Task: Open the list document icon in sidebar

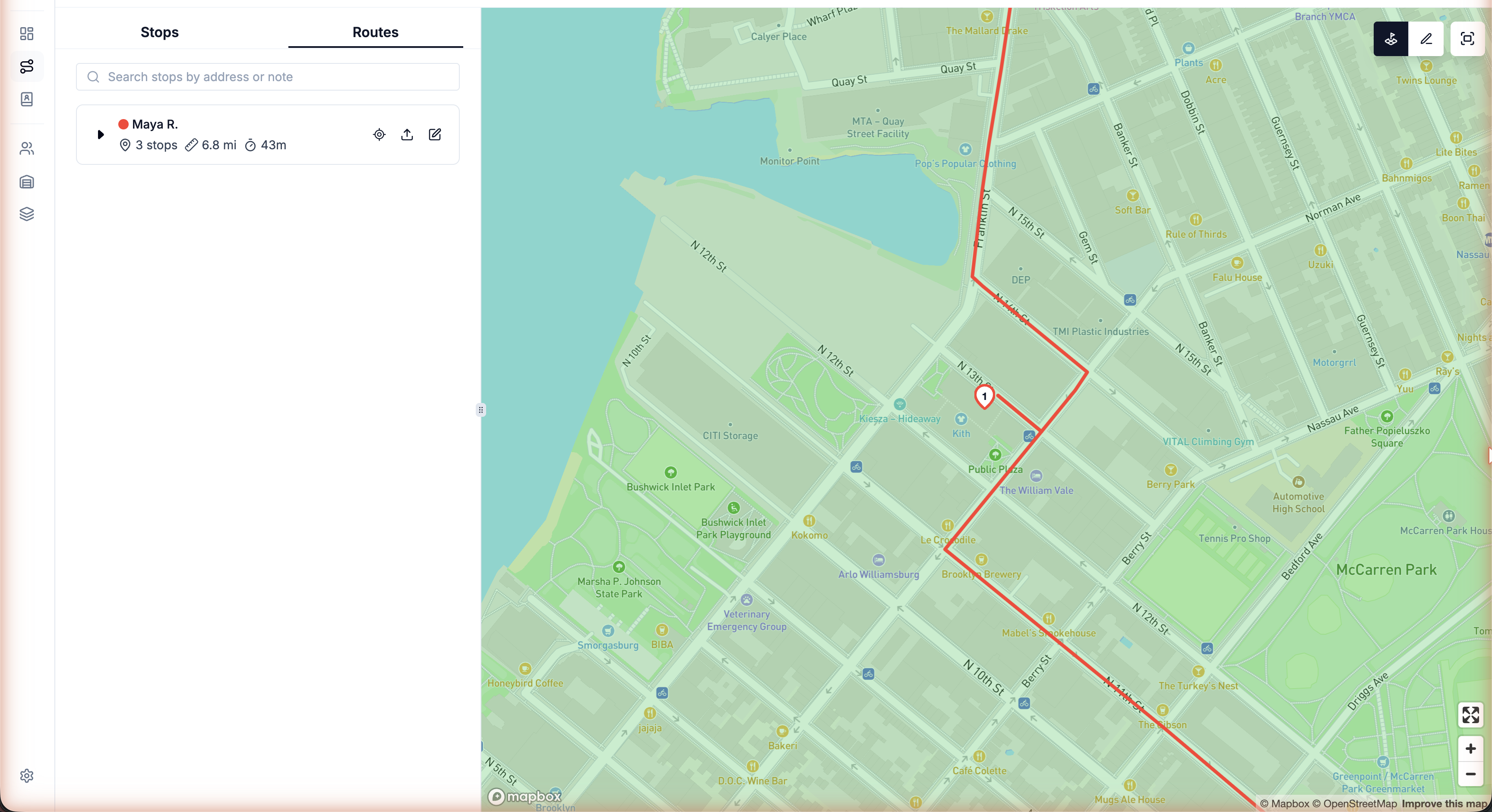Action: 27,182
